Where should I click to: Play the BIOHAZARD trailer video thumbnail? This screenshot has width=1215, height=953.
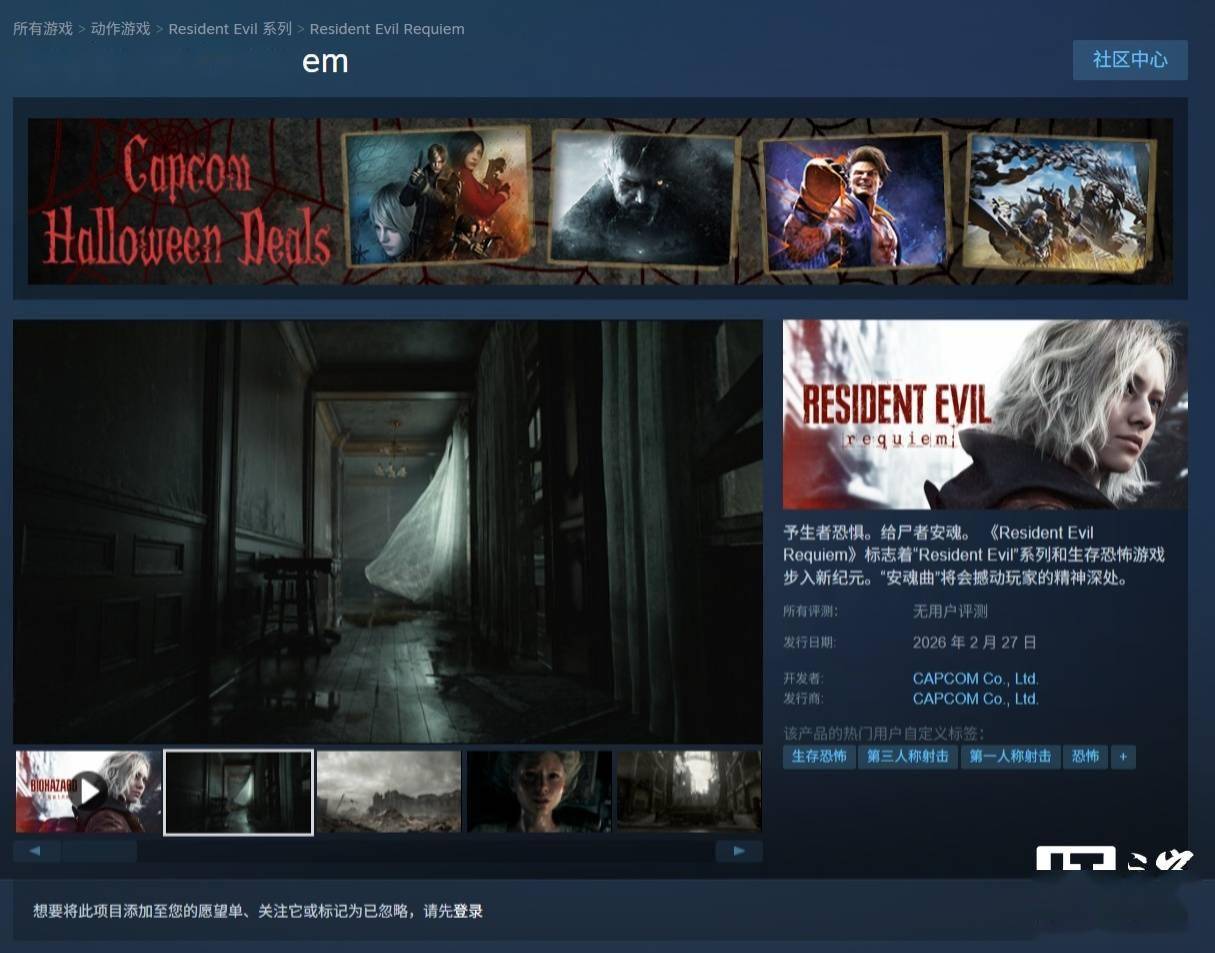[x=88, y=791]
